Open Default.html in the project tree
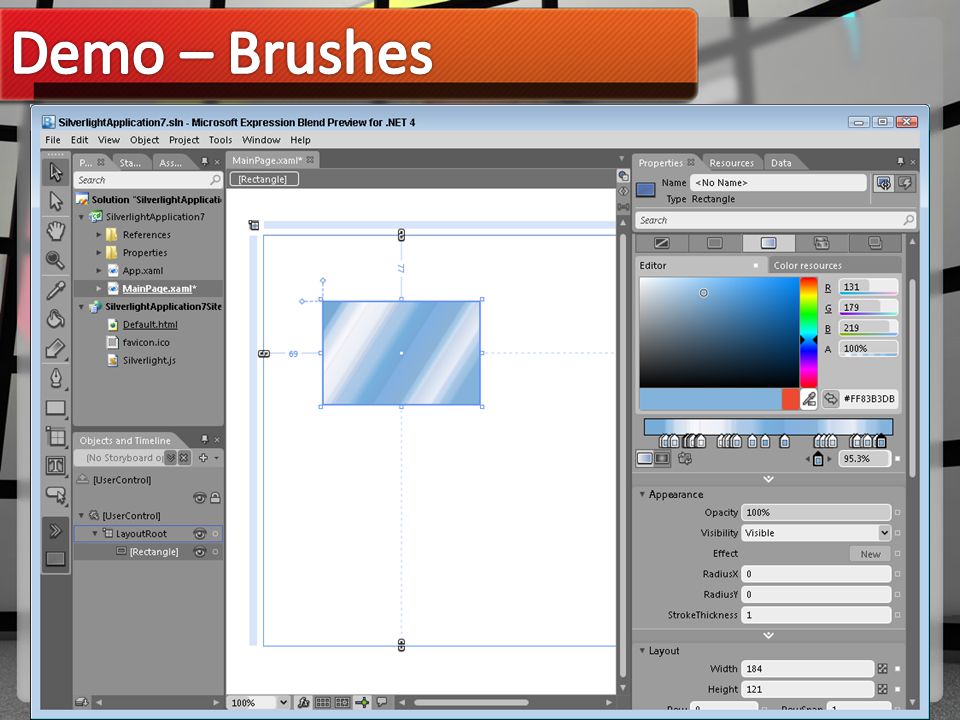This screenshot has width=960, height=720. click(150, 324)
